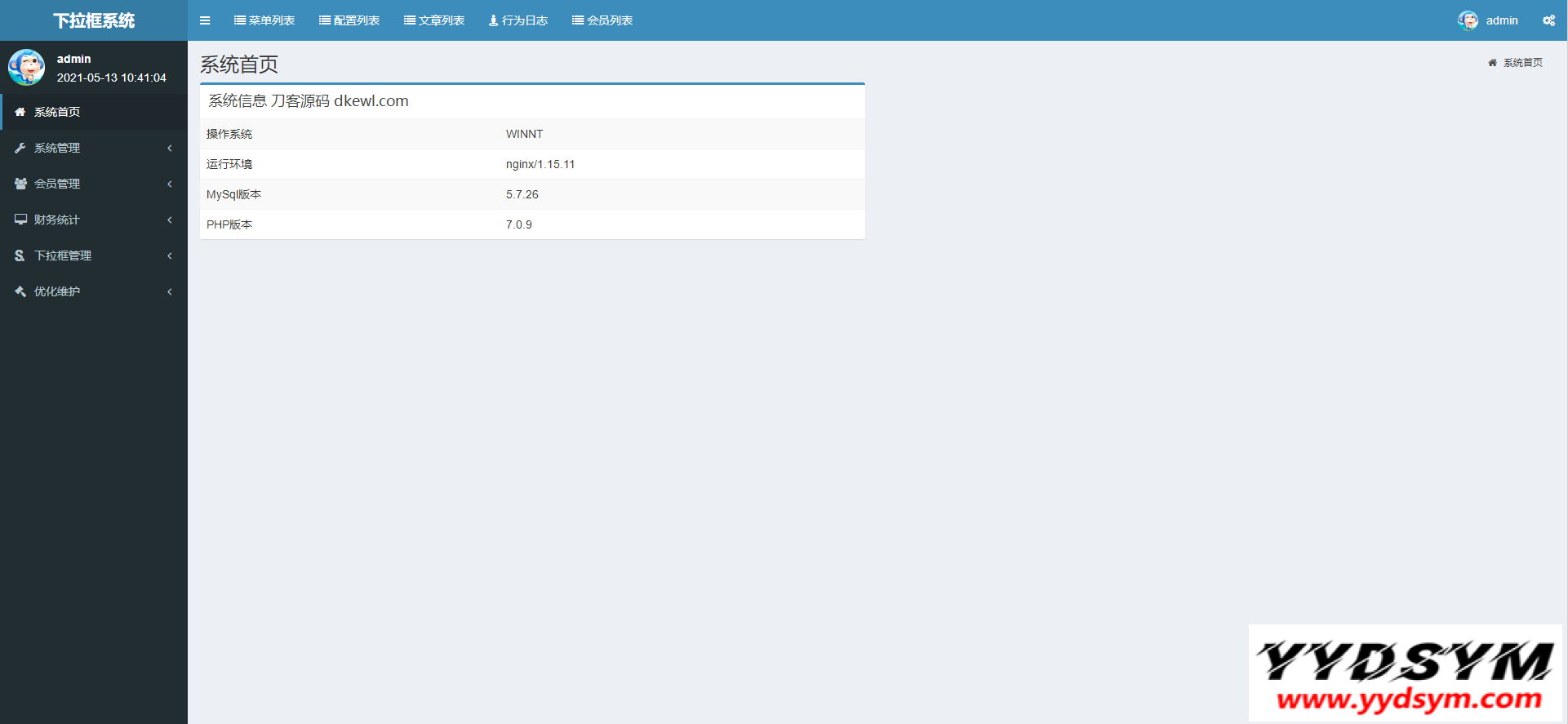Open 菜单列表 in the top navigation
This screenshot has width=1568, height=724.
(x=264, y=20)
